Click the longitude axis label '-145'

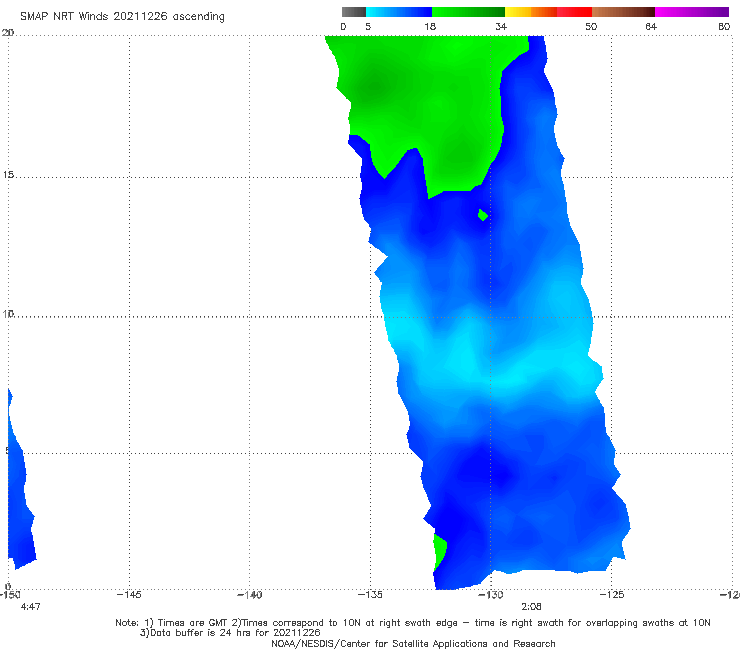(x=129, y=595)
